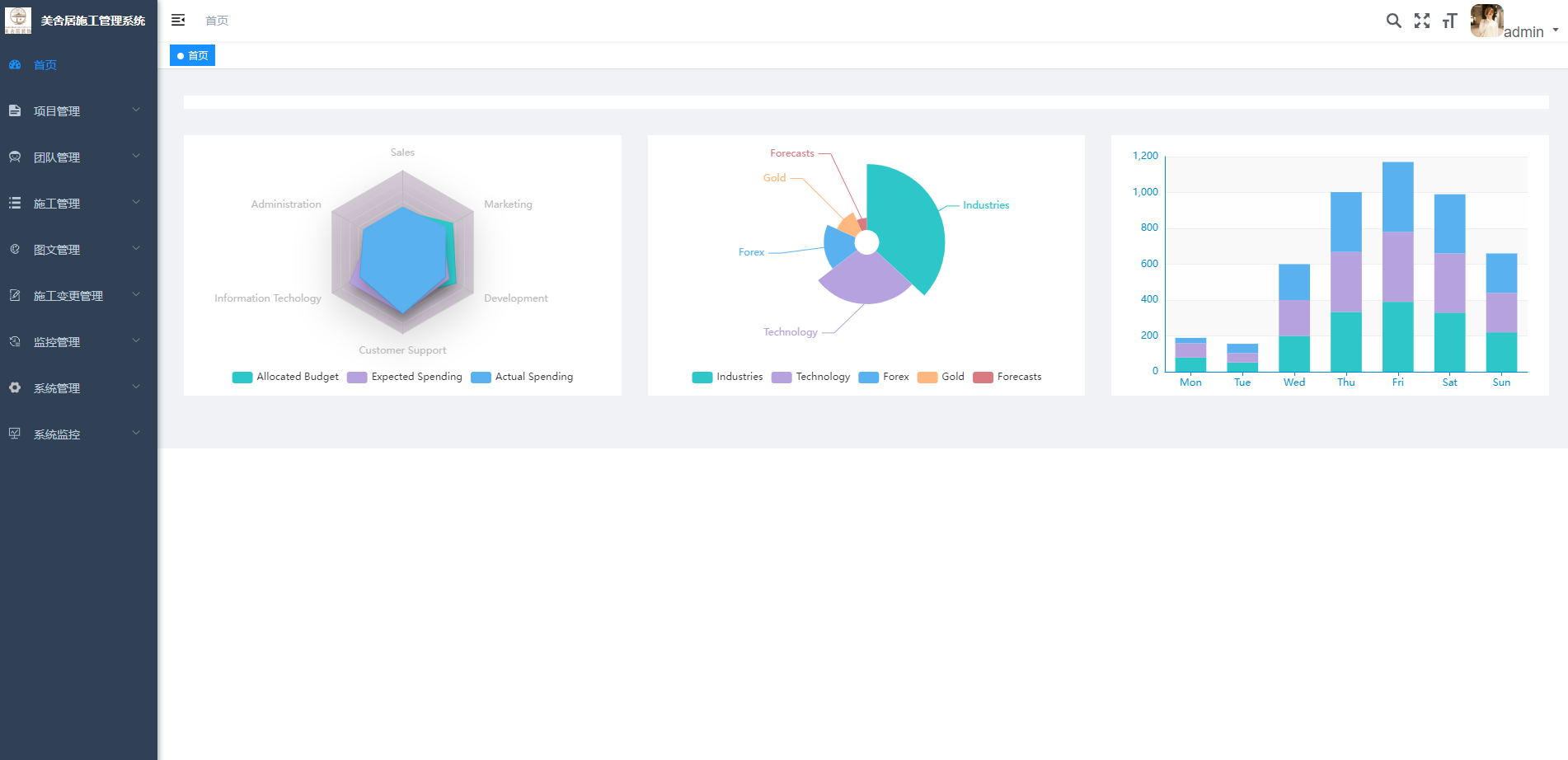Expand the 监控管理 menu chevron
The width and height of the screenshot is (1568, 760).
136,340
